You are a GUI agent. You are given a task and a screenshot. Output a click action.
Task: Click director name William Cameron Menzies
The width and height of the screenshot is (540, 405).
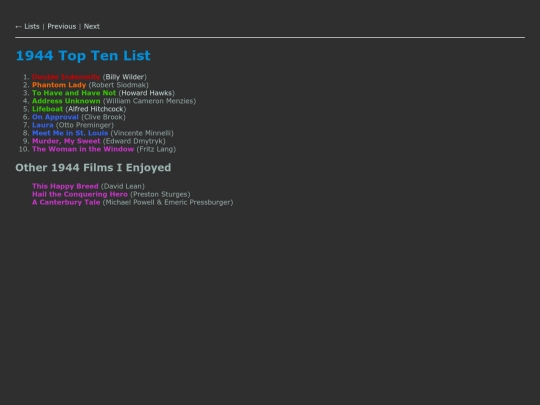149,101
